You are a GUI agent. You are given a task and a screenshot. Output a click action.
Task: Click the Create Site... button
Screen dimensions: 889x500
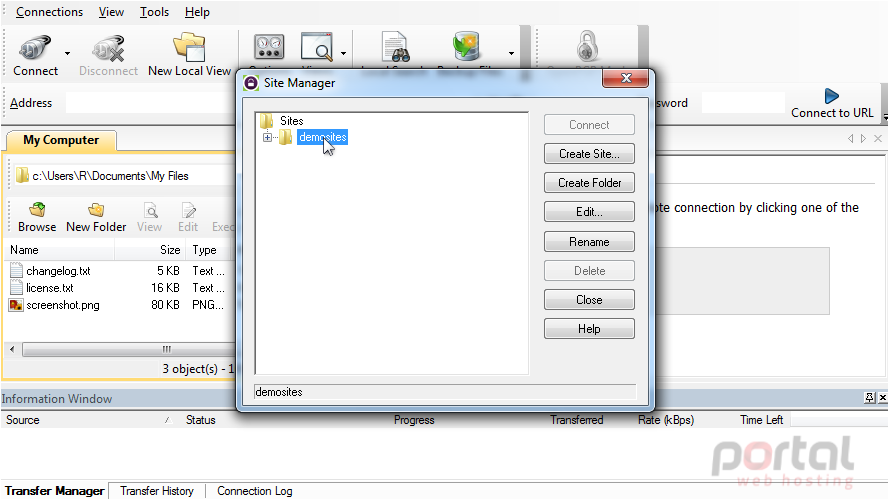tap(589, 154)
